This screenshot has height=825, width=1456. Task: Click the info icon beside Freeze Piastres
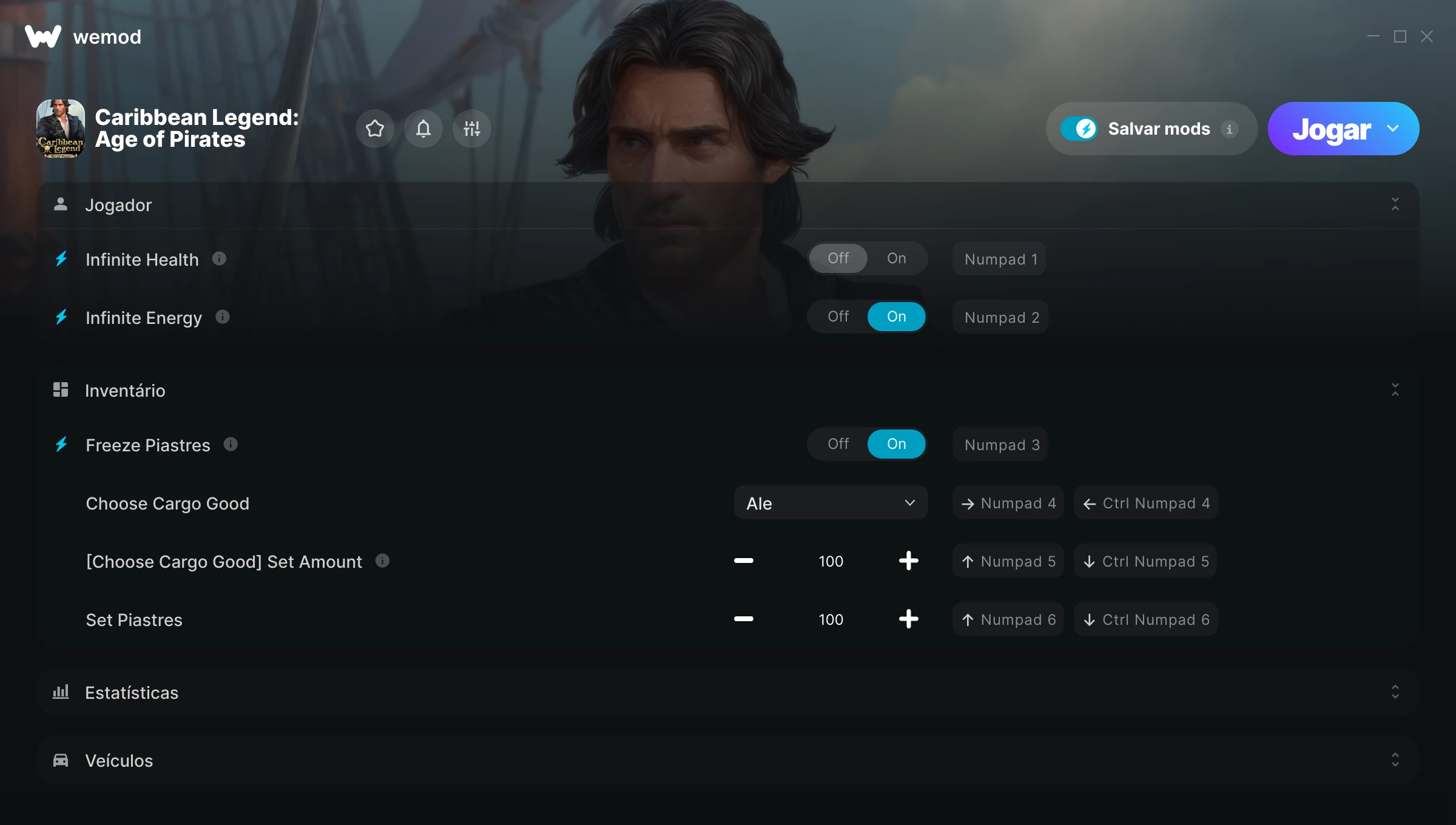point(231,445)
